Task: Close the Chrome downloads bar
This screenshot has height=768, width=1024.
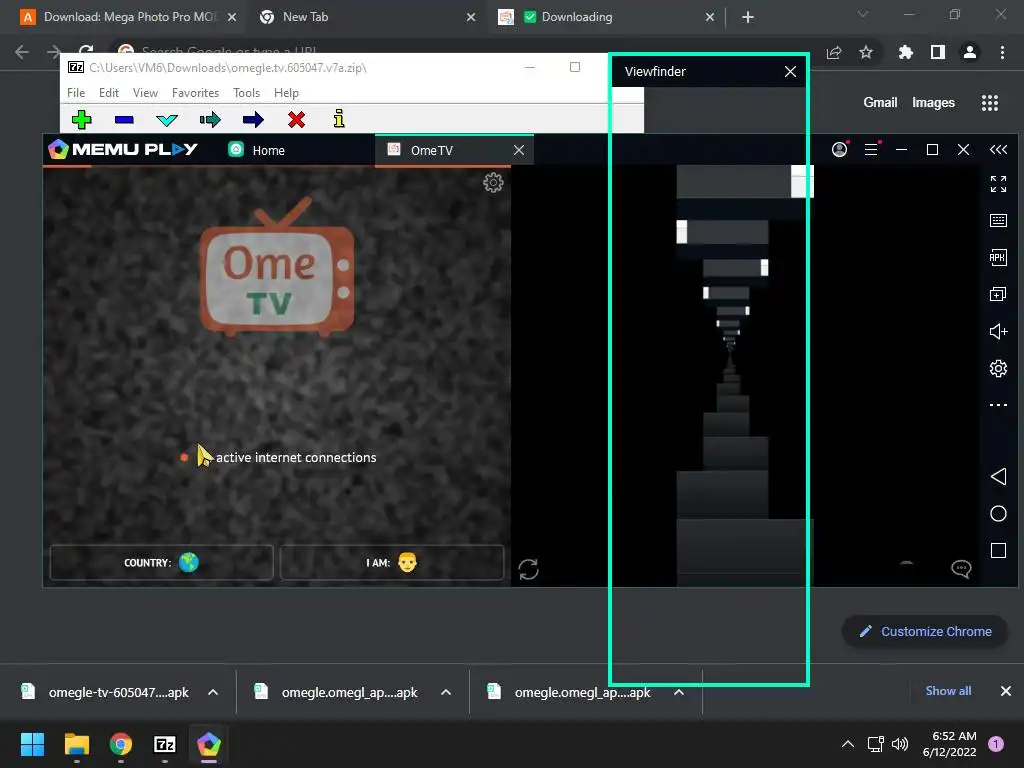Action: [x=1006, y=691]
